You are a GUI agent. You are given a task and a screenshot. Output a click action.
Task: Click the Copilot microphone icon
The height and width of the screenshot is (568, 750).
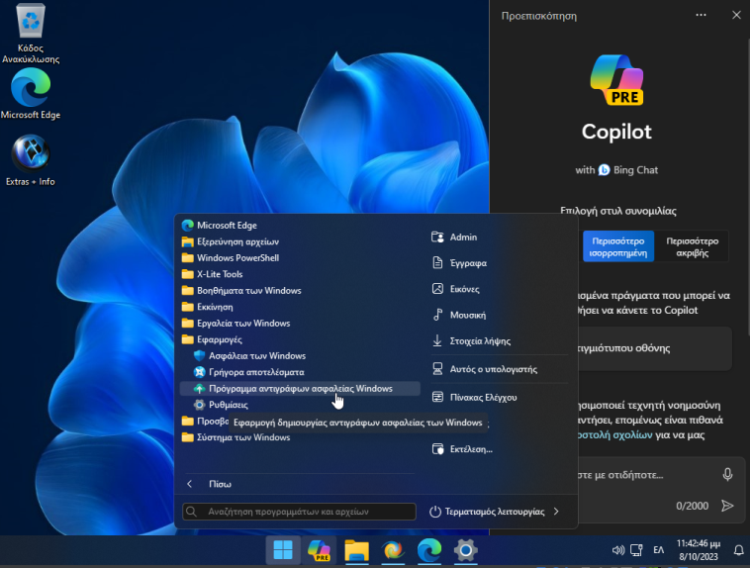pos(727,474)
